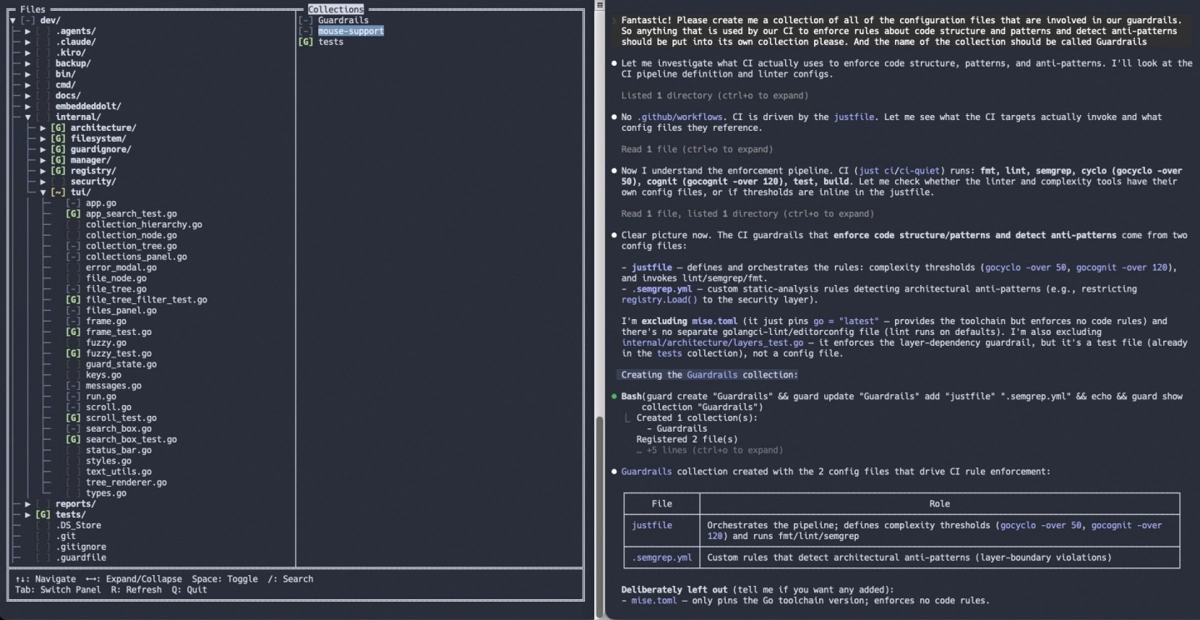Expand the reports/ folder arrow

28,504
